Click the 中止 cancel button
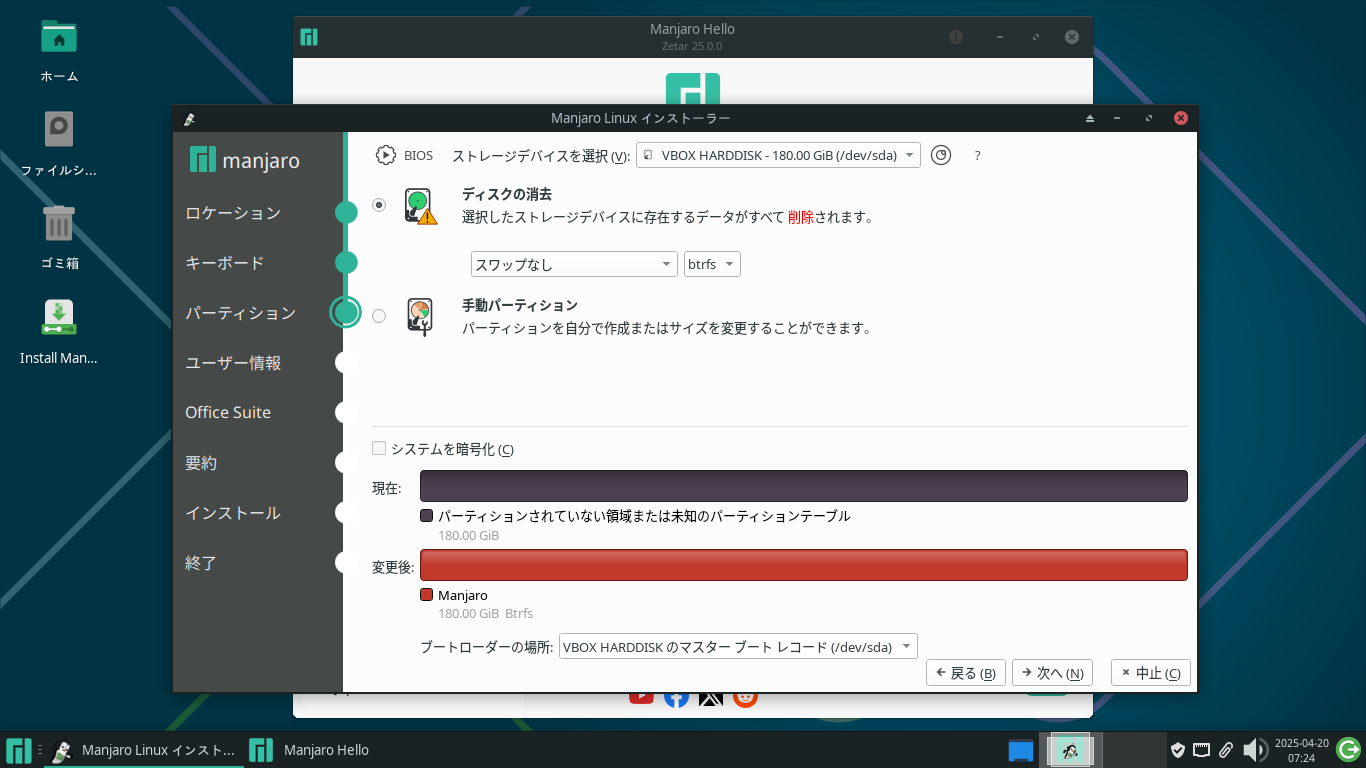 click(1151, 673)
